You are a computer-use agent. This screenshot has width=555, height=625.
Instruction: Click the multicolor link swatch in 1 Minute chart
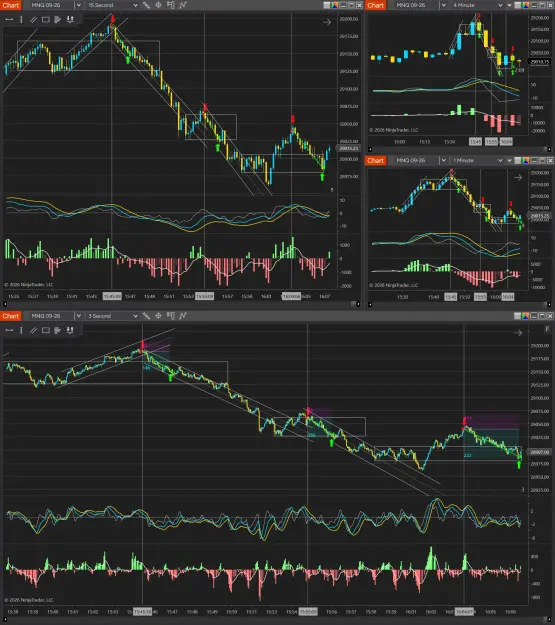tap(526, 160)
